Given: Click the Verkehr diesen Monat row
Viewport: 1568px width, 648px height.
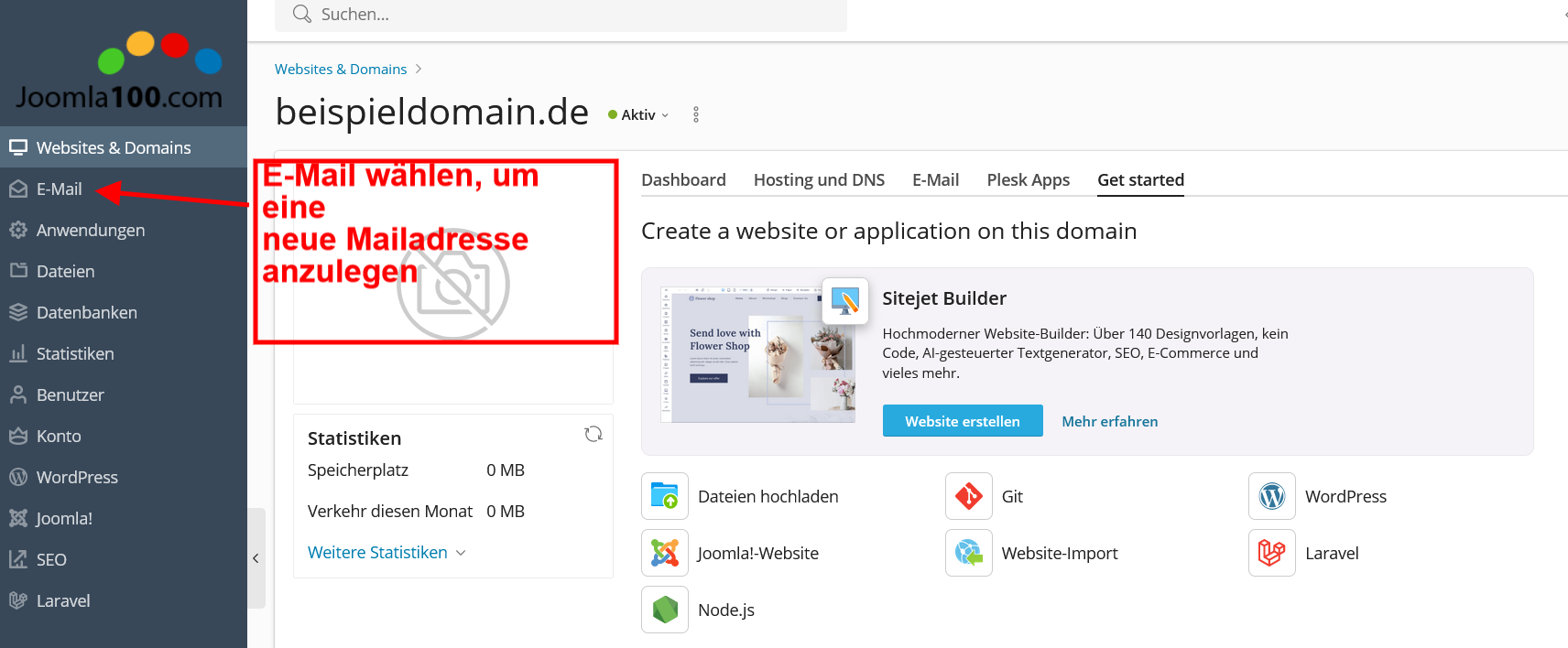Looking at the screenshot, I should tap(416, 511).
